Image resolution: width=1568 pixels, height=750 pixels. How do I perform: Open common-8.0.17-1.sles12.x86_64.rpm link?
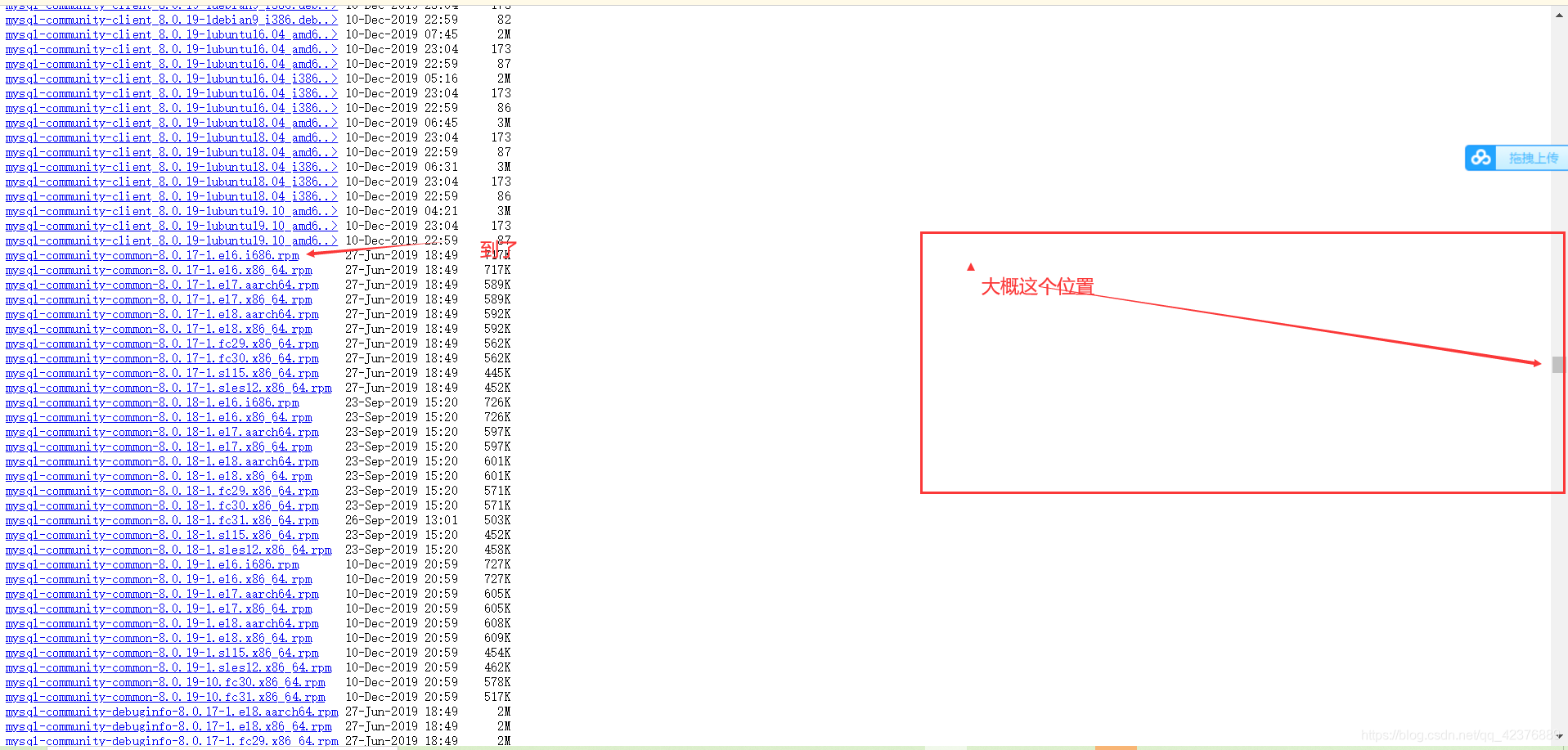pyautogui.click(x=168, y=388)
